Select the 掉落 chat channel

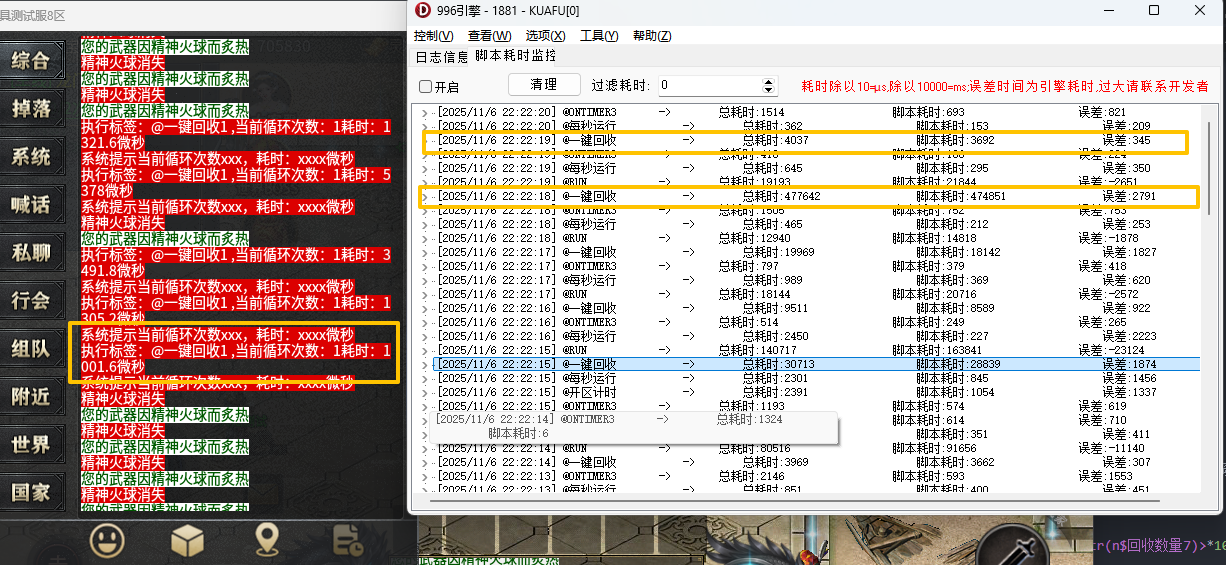click(31, 108)
